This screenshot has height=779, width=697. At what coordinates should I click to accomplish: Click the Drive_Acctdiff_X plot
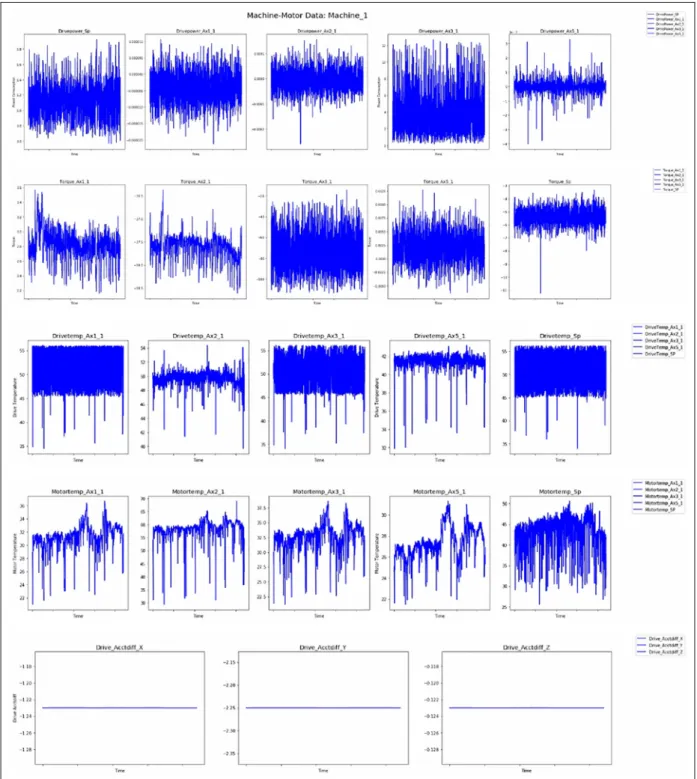pos(119,708)
